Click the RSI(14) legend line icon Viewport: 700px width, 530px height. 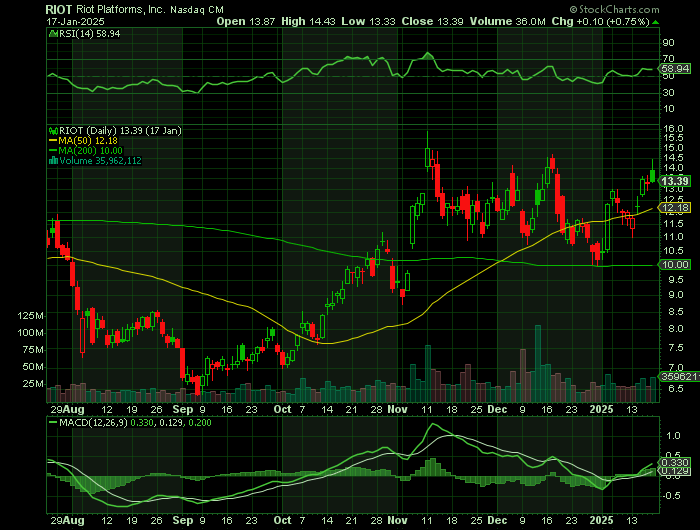coord(53,33)
